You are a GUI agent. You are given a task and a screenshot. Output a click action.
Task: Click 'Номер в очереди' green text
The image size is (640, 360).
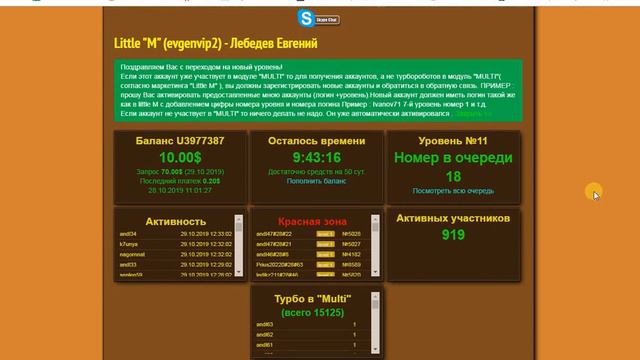[x=453, y=158]
